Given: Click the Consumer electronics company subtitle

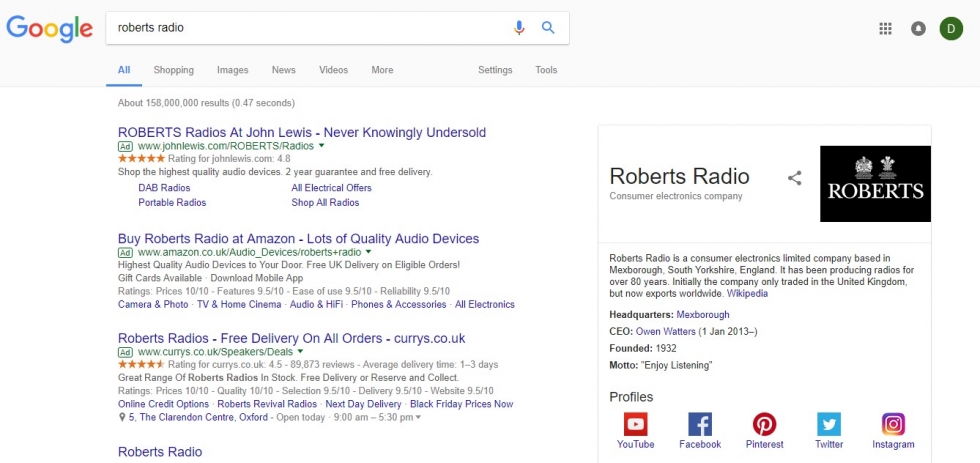Looking at the screenshot, I should (x=676, y=196).
